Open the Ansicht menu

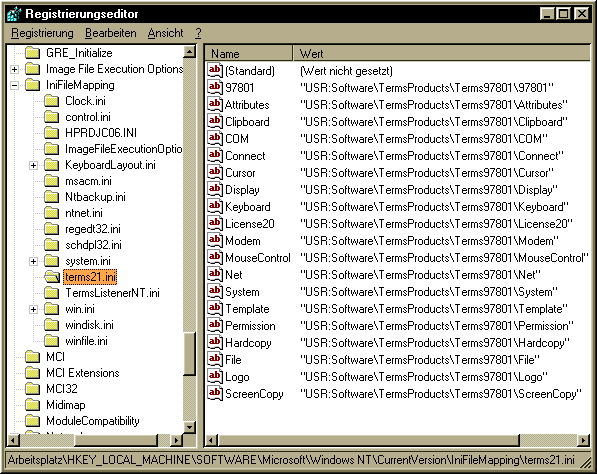pyautogui.click(x=165, y=33)
